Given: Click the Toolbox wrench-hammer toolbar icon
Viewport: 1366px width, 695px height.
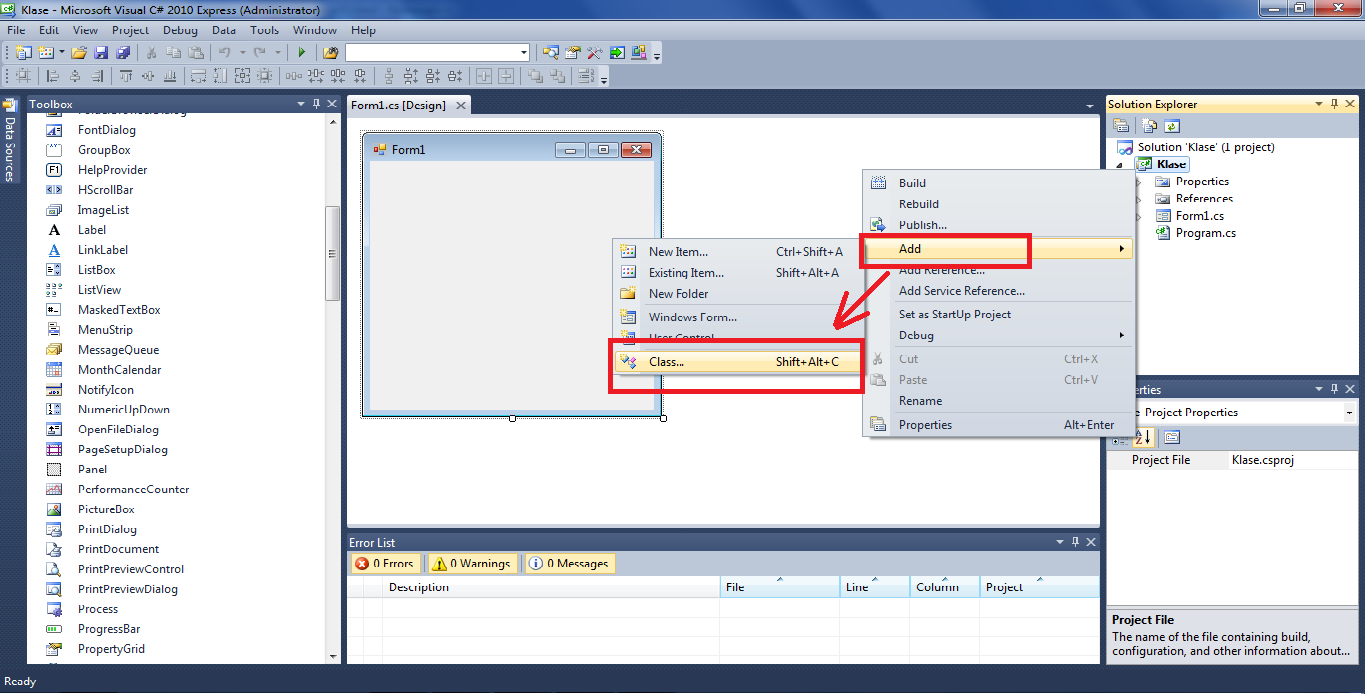Looking at the screenshot, I should (x=595, y=52).
